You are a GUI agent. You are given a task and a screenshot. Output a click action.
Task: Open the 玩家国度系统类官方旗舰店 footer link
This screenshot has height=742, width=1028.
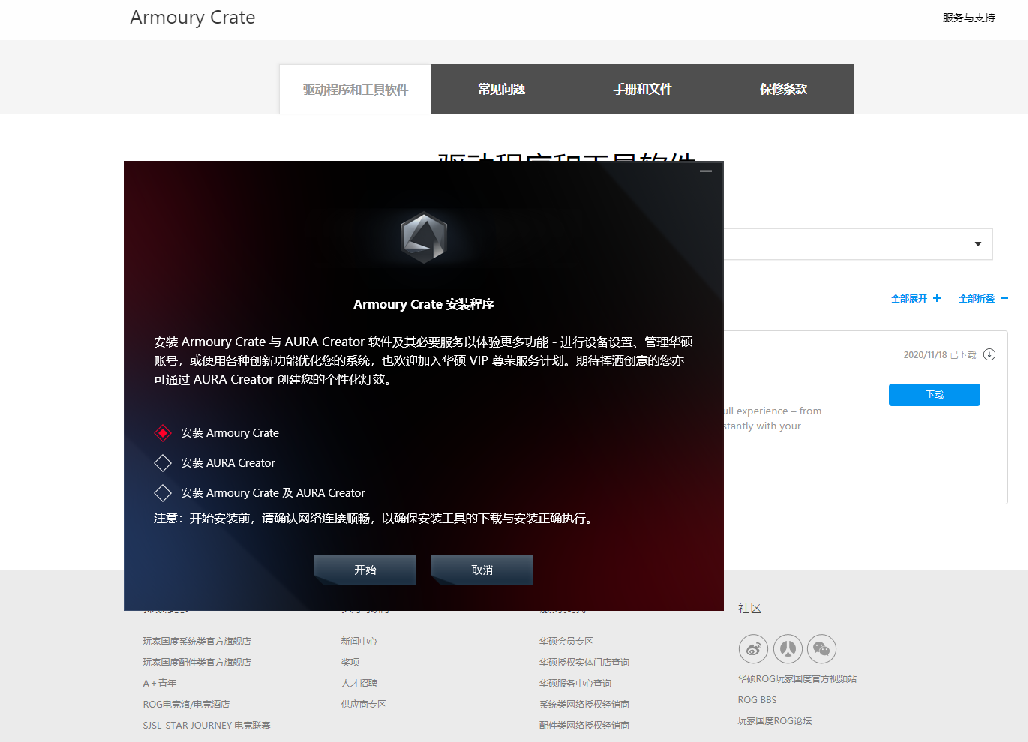click(x=197, y=641)
